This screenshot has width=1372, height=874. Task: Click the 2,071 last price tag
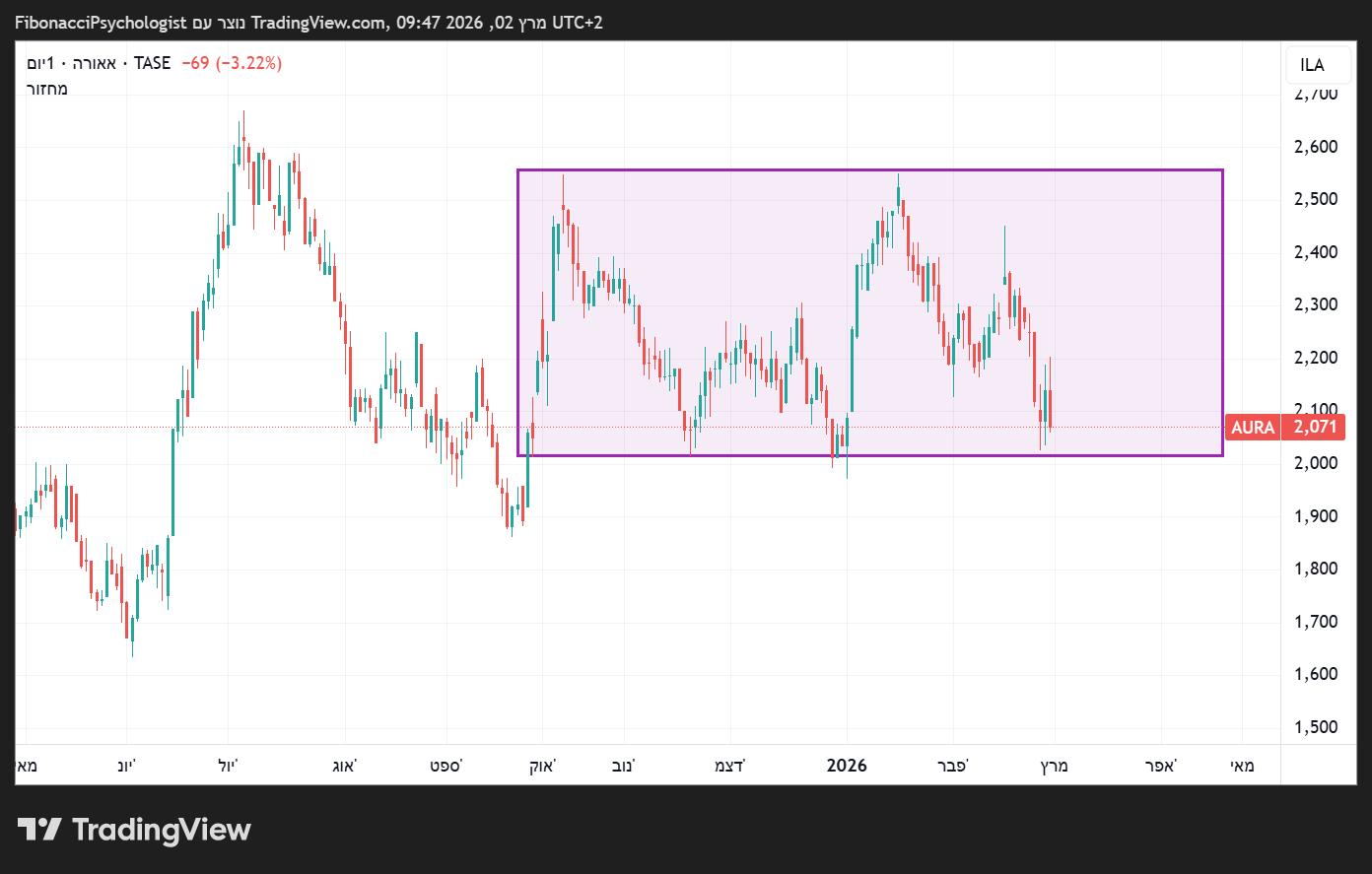(x=1315, y=428)
